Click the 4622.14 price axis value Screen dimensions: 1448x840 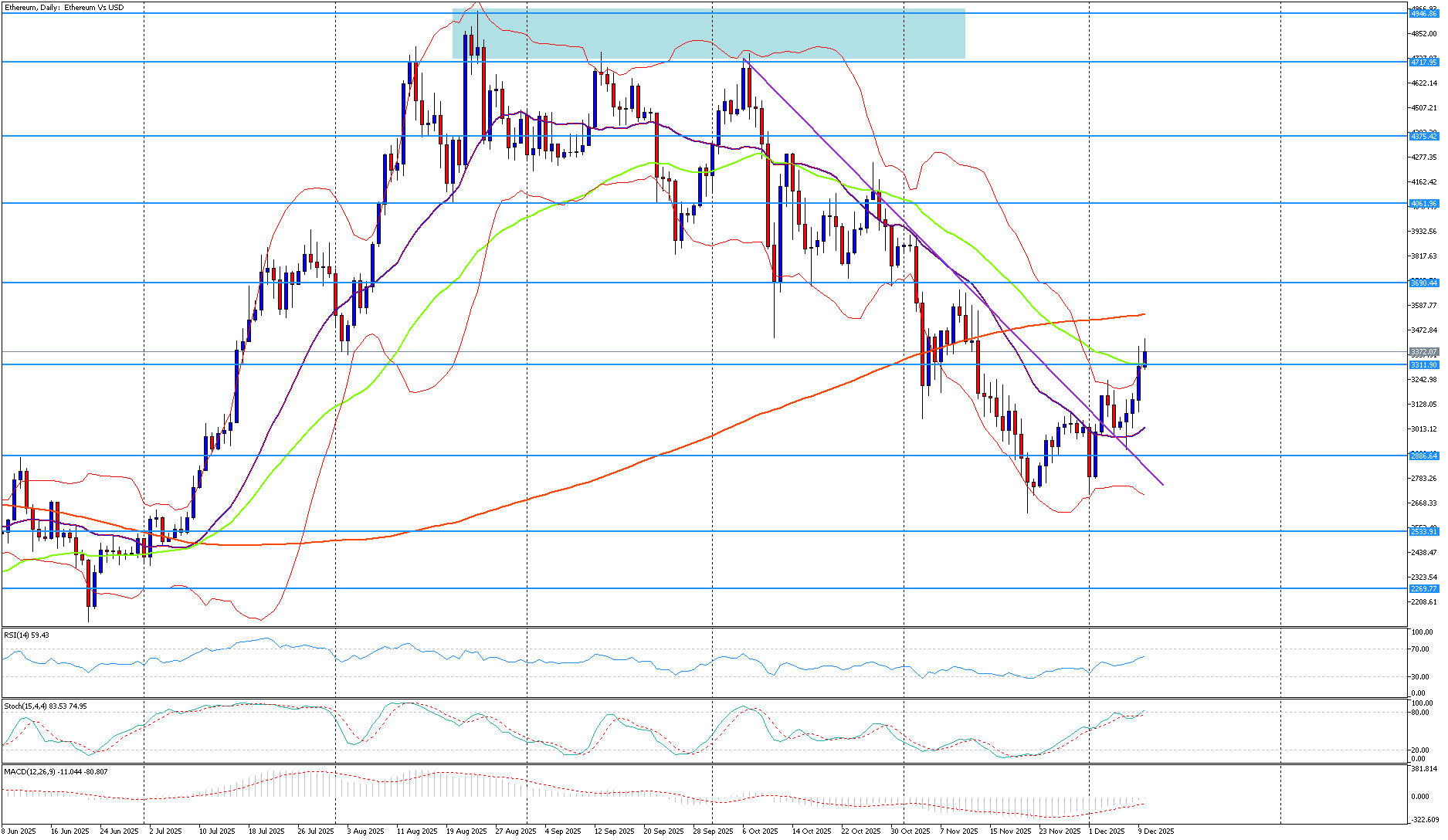[1424, 83]
